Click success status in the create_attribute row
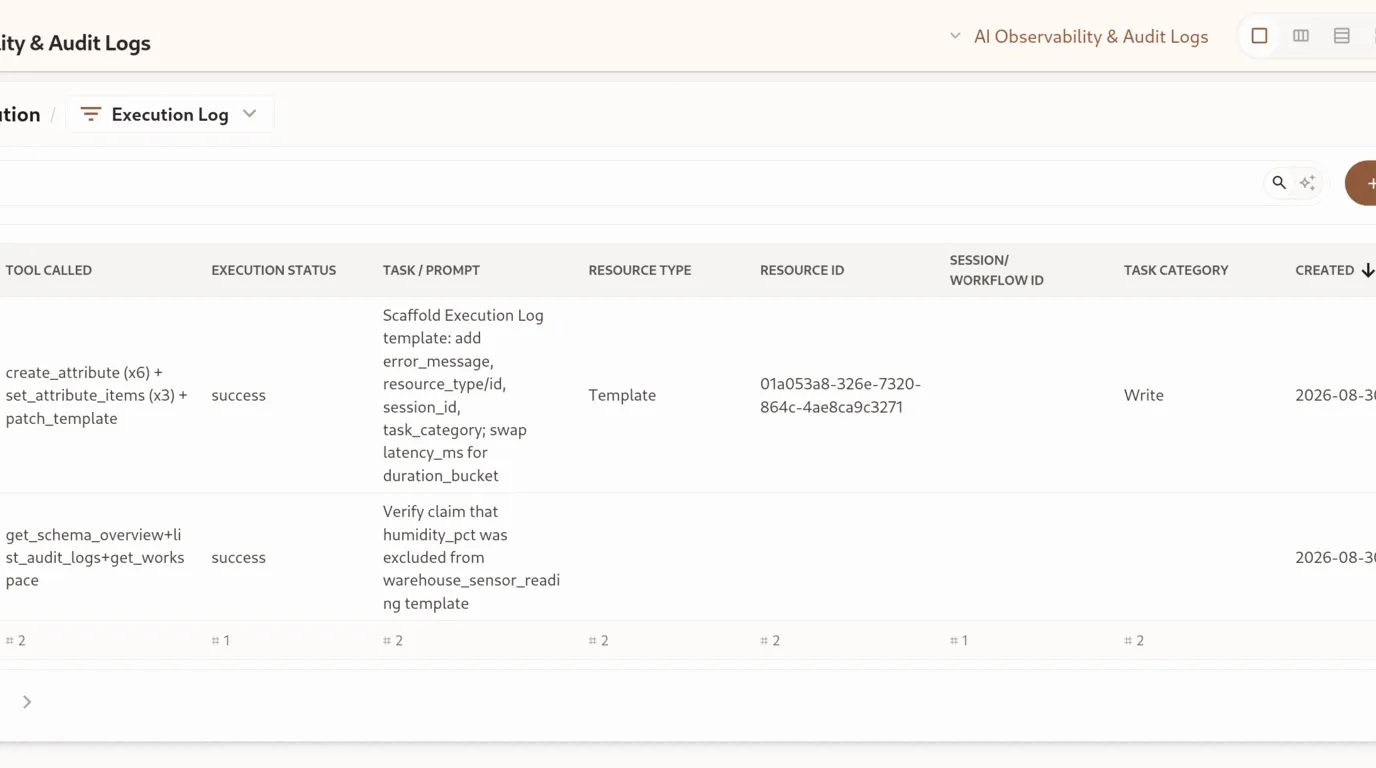Image resolution: width=1376 pixels, height=768 pixels. coord(239,395)
